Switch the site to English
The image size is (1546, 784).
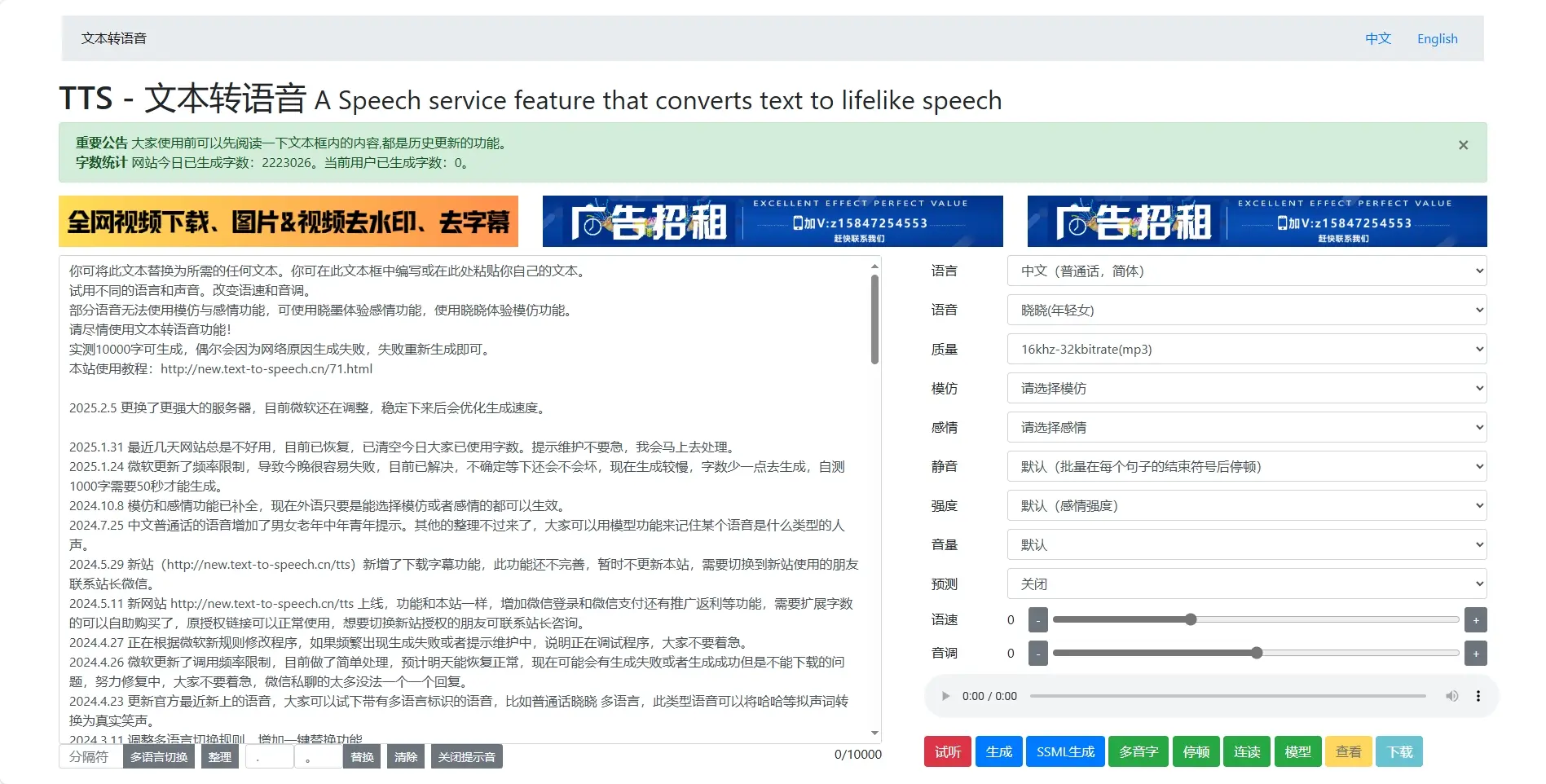pos(1437,38)
